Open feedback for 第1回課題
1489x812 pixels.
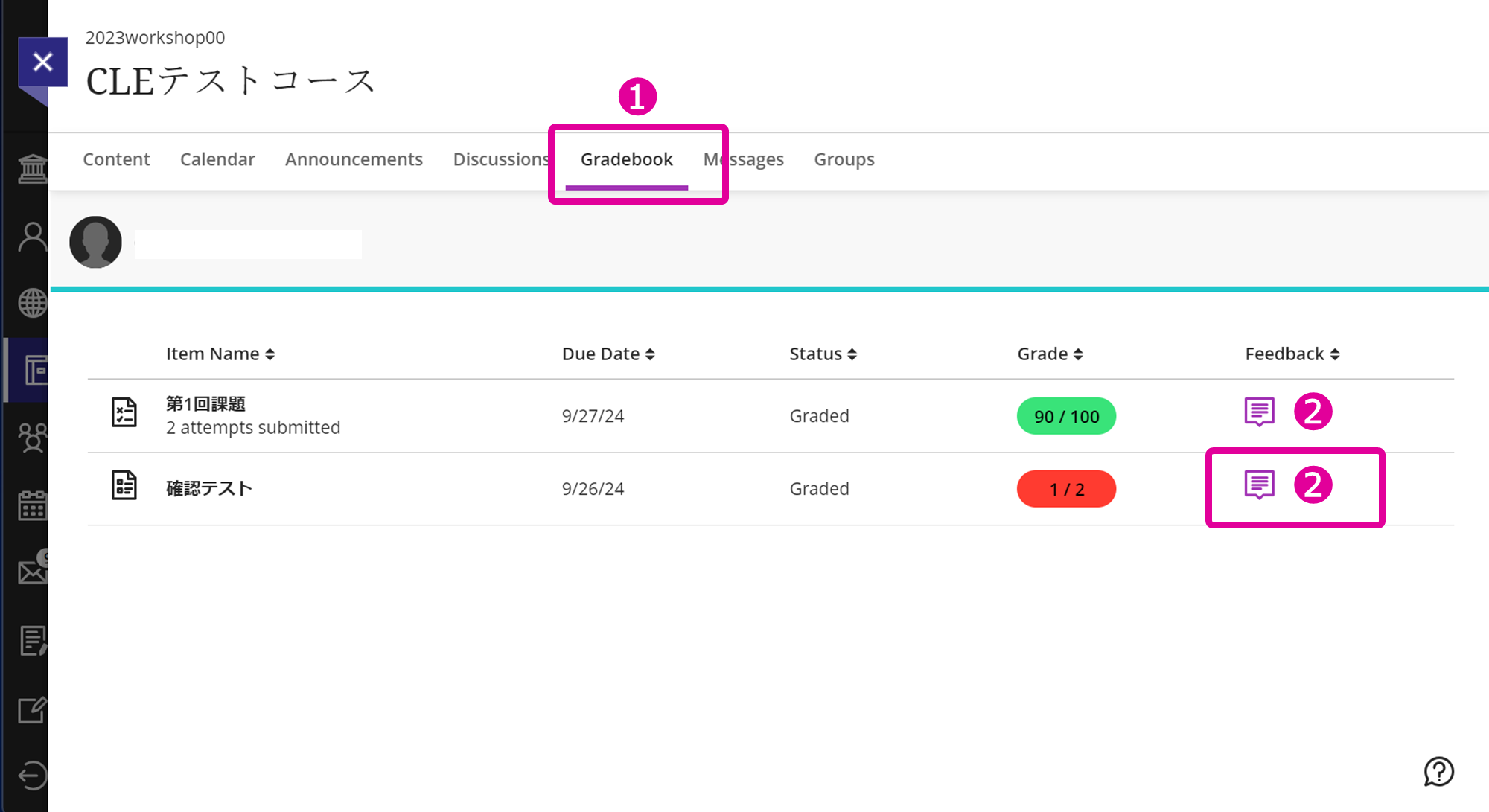coord(1258,411)
